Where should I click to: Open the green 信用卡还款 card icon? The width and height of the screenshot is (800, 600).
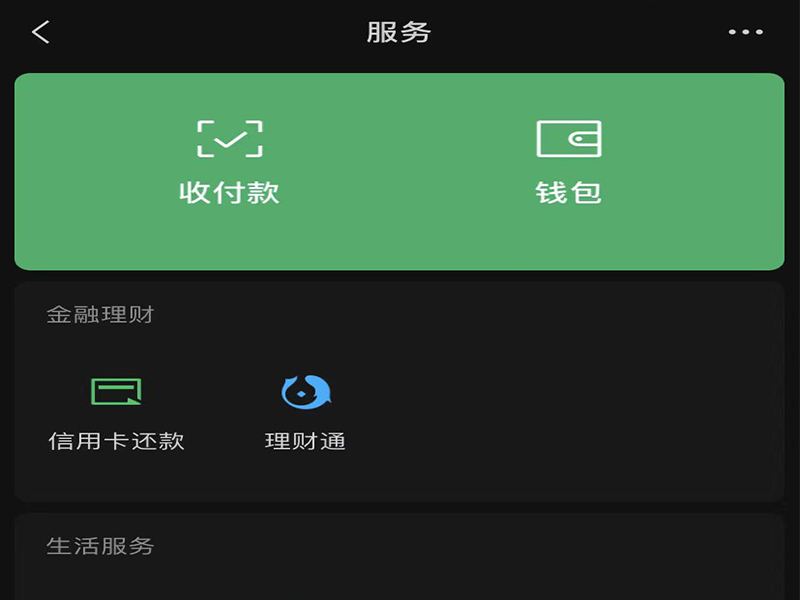[116, 391]
